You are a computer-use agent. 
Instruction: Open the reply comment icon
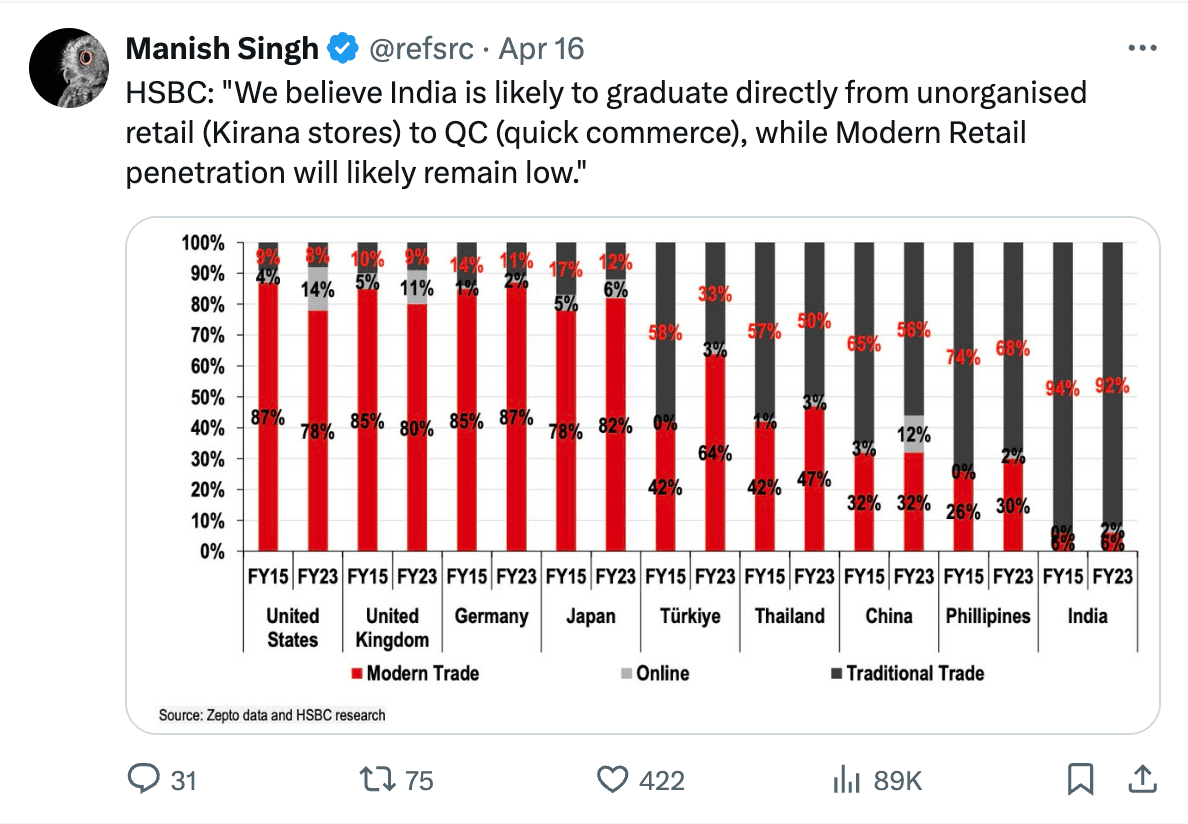tap(143, 779)
